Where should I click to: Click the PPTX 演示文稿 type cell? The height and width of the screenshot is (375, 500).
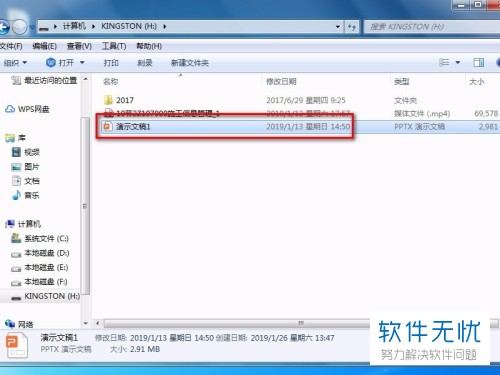pyautogui.click(x=419, y=127)
